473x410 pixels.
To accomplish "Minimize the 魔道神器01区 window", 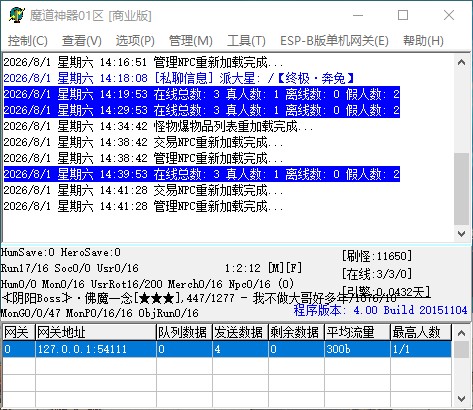I will pos(358,15).
